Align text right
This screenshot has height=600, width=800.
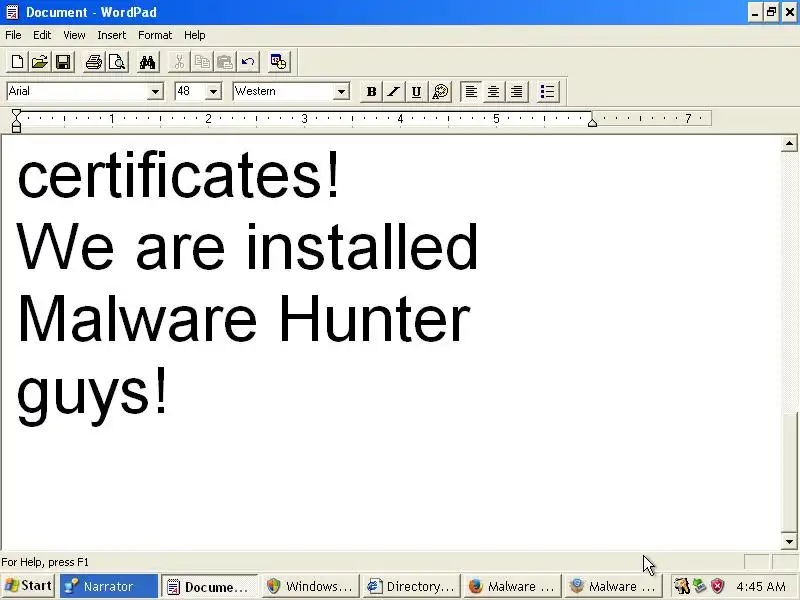pos(516,92)
